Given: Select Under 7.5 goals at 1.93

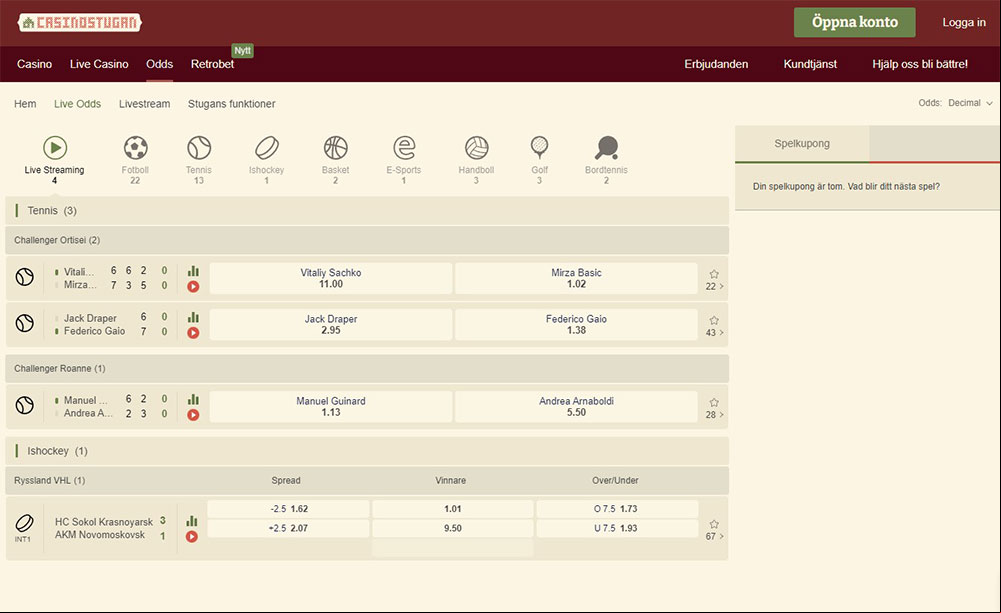Looking at the screenshot, I should [617, 528].
